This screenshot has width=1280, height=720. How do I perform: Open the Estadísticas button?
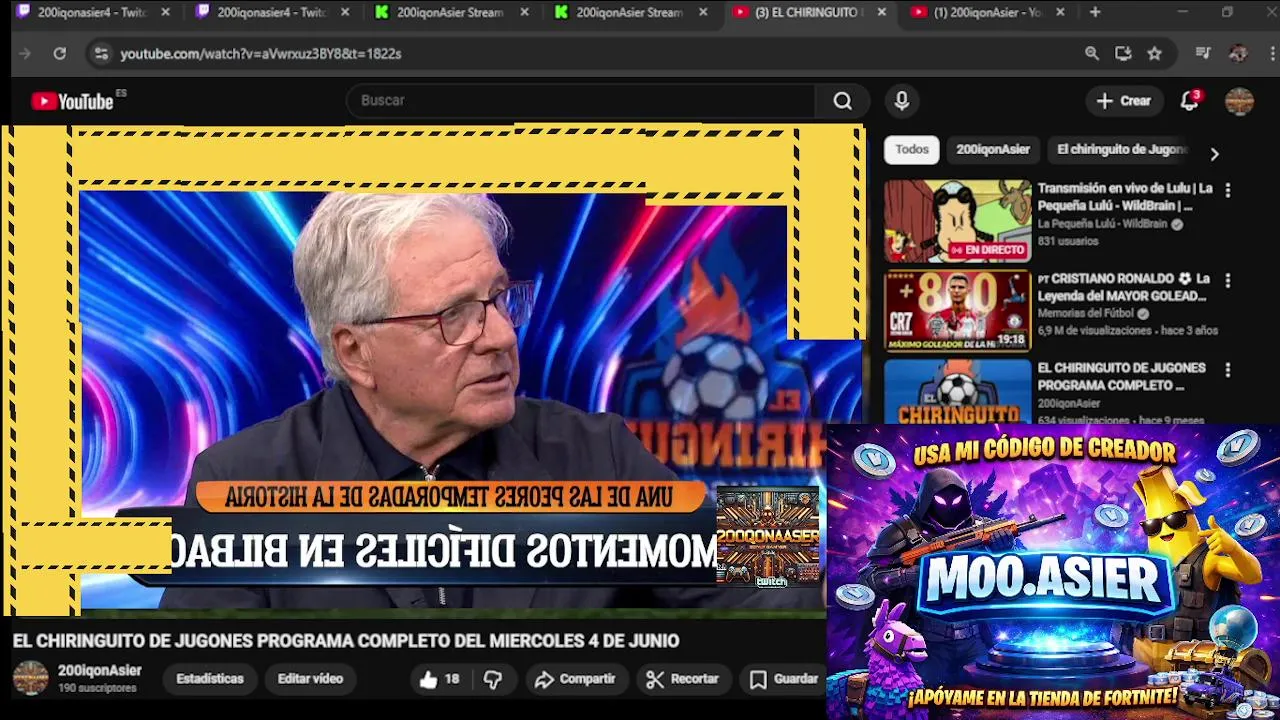click(210, 679)
